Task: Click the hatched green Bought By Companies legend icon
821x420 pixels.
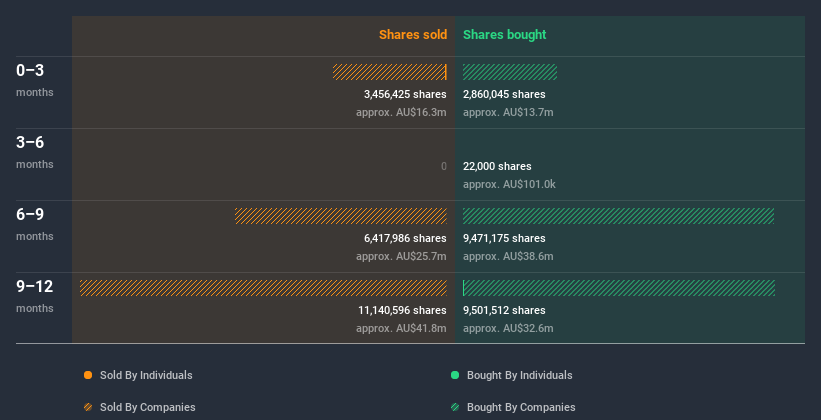Action: coord(455,407)
